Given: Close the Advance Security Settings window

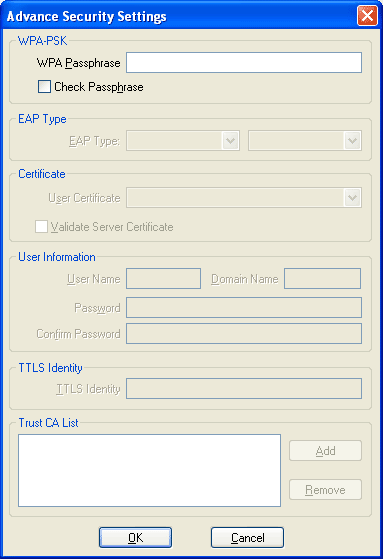Looking at the screenshot, I should (367, 16).
